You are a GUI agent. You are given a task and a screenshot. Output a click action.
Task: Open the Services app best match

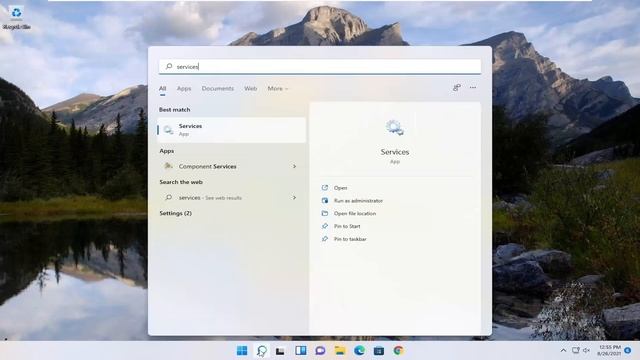coord(231,130)
